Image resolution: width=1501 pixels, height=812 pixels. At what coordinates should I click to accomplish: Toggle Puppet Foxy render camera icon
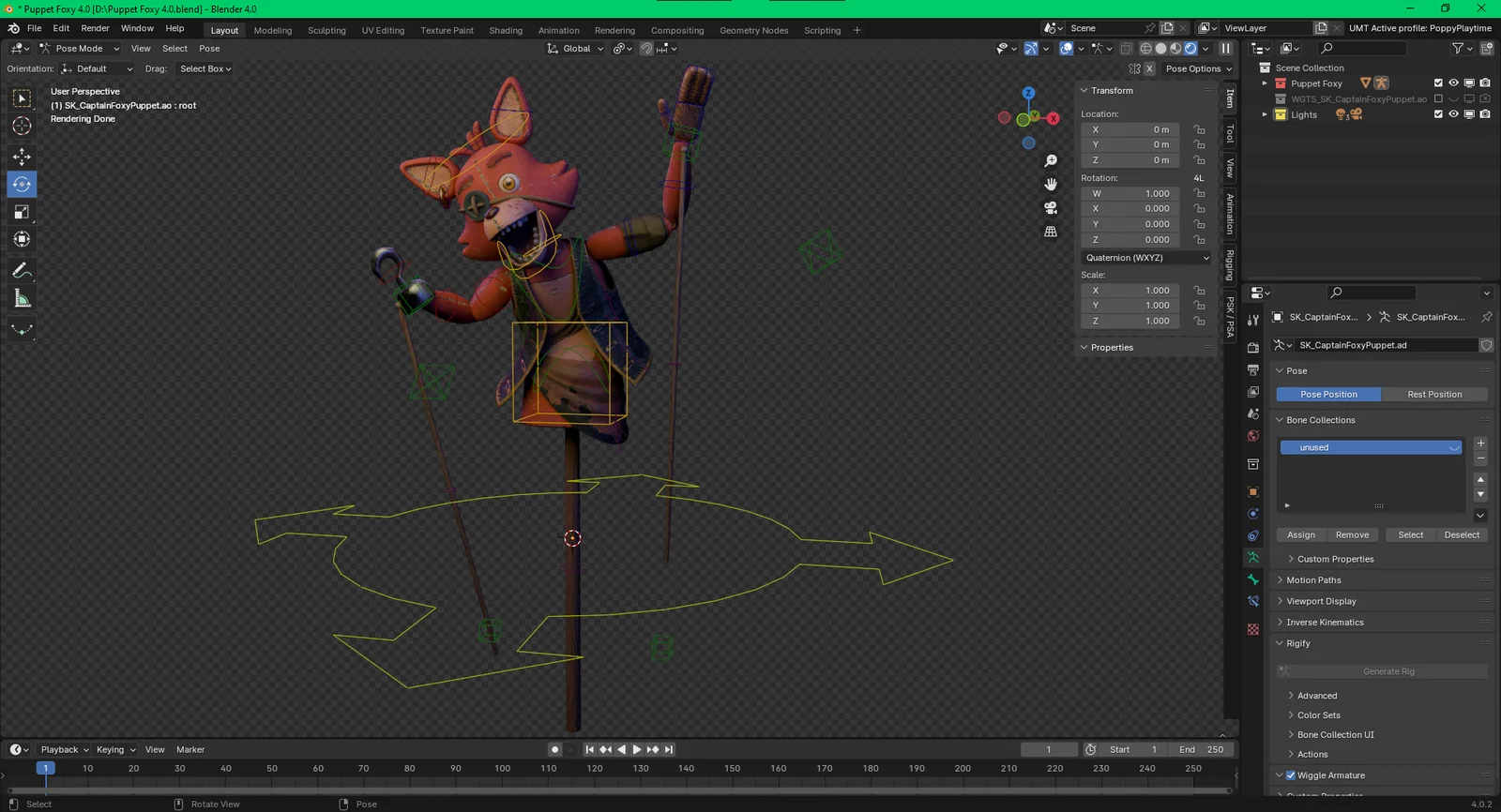(1485, 83)
